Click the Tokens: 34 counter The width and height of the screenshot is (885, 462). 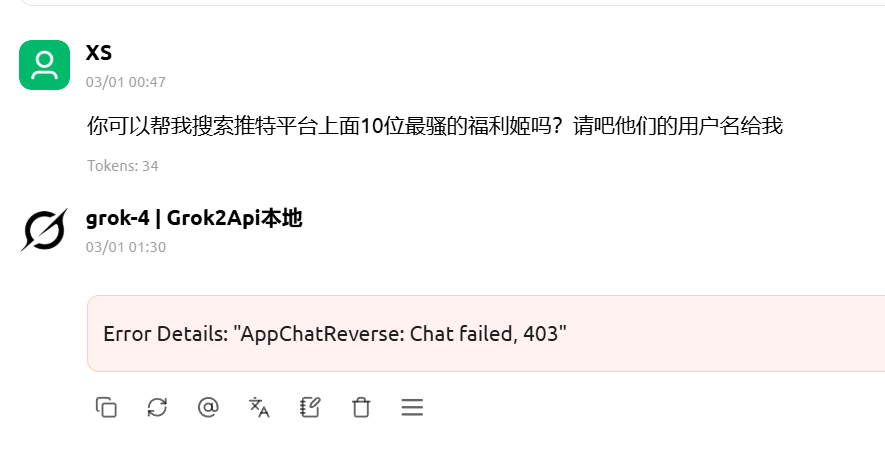point(122,166)
